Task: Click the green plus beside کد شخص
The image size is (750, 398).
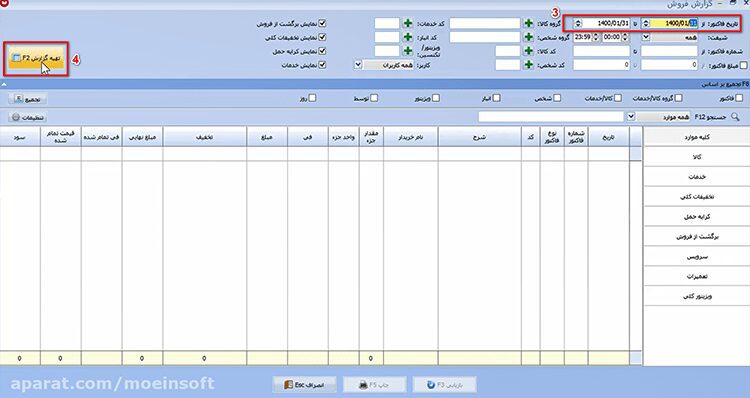Action: pos(529,65)
